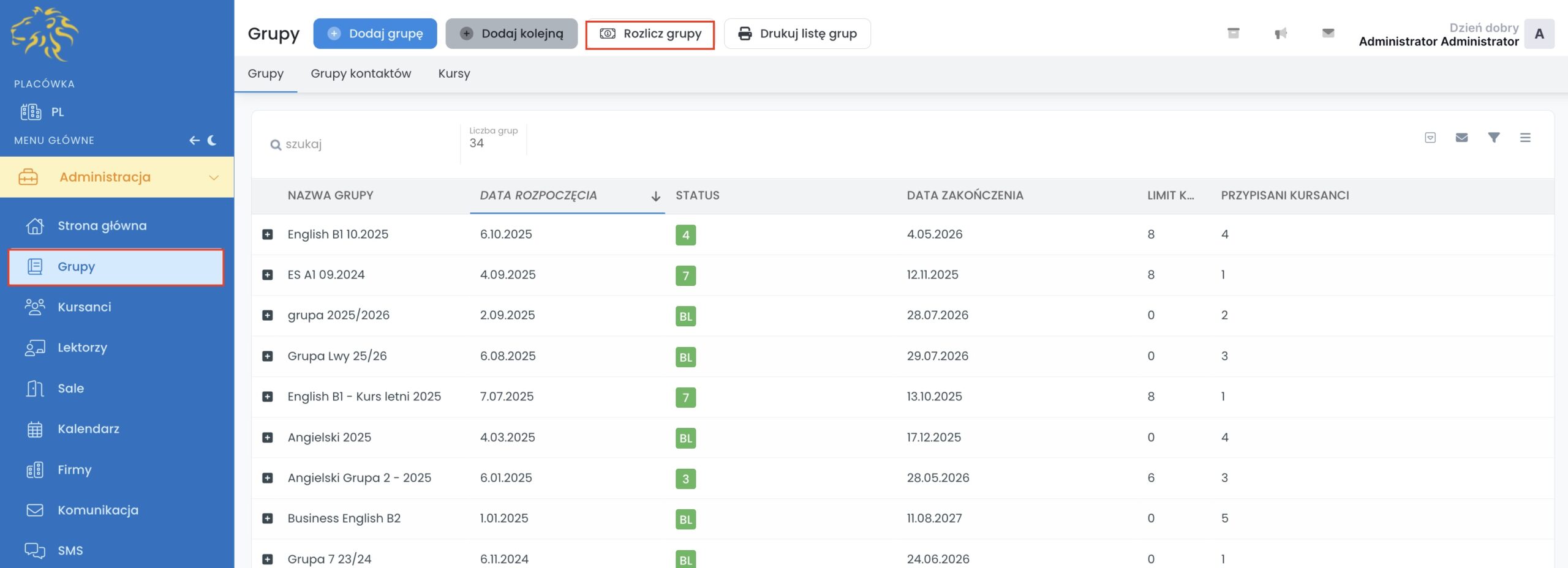Expand the English B1 10.2025 row
1568x568 pixels.
(x=268, y=234)
